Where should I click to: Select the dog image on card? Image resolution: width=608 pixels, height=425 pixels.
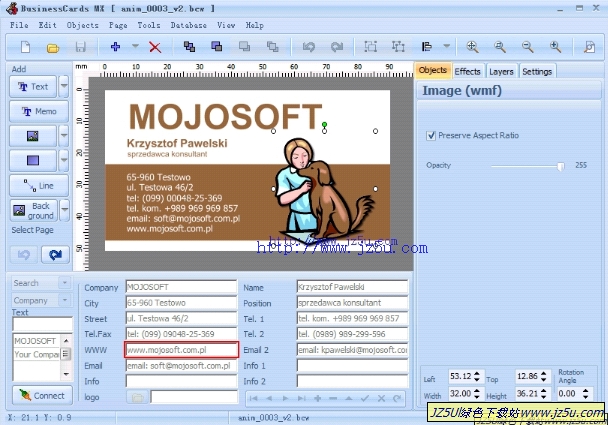(x=324, y=189)
